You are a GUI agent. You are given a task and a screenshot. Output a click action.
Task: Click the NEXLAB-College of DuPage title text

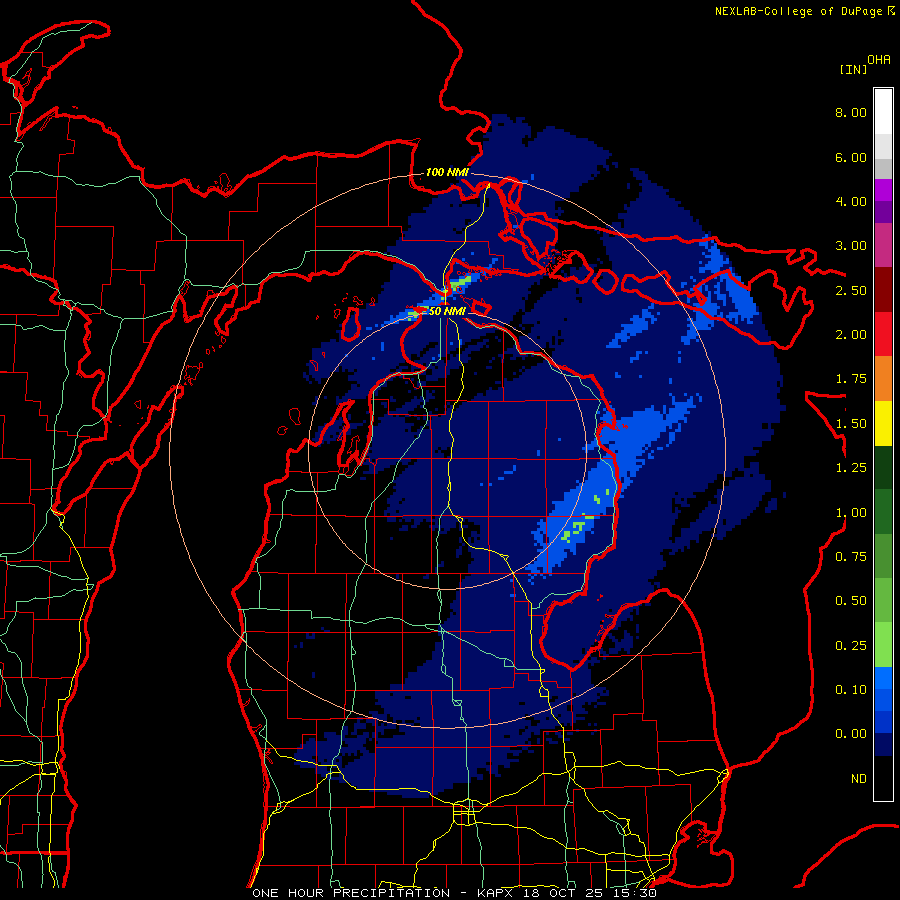coord(798,11)
